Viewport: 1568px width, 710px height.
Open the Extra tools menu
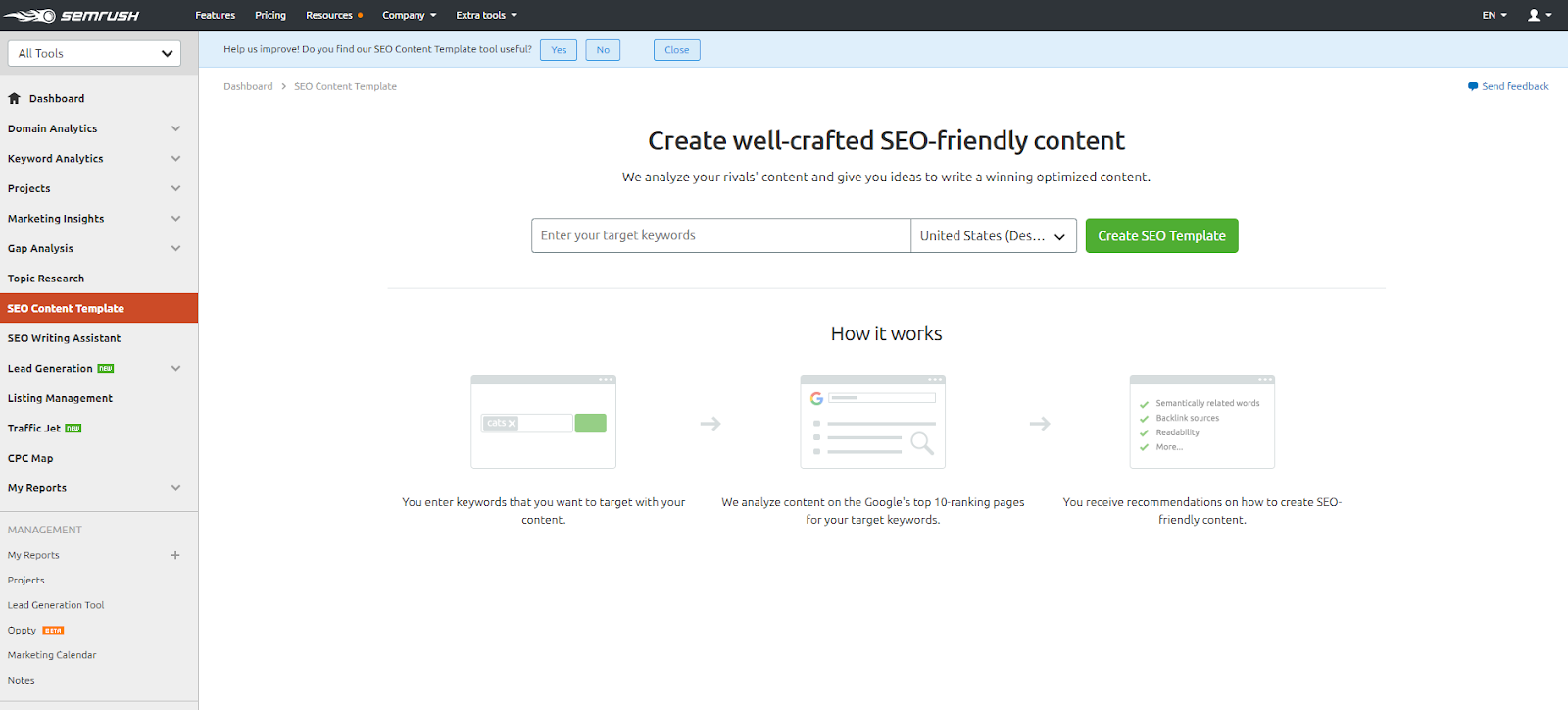click(x=486, y=15)
